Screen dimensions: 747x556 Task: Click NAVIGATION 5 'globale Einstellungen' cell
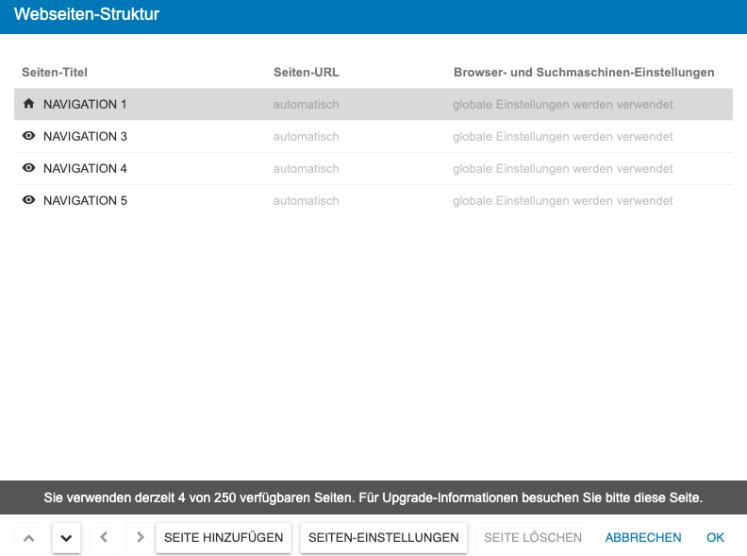click(x=563, y=200)
